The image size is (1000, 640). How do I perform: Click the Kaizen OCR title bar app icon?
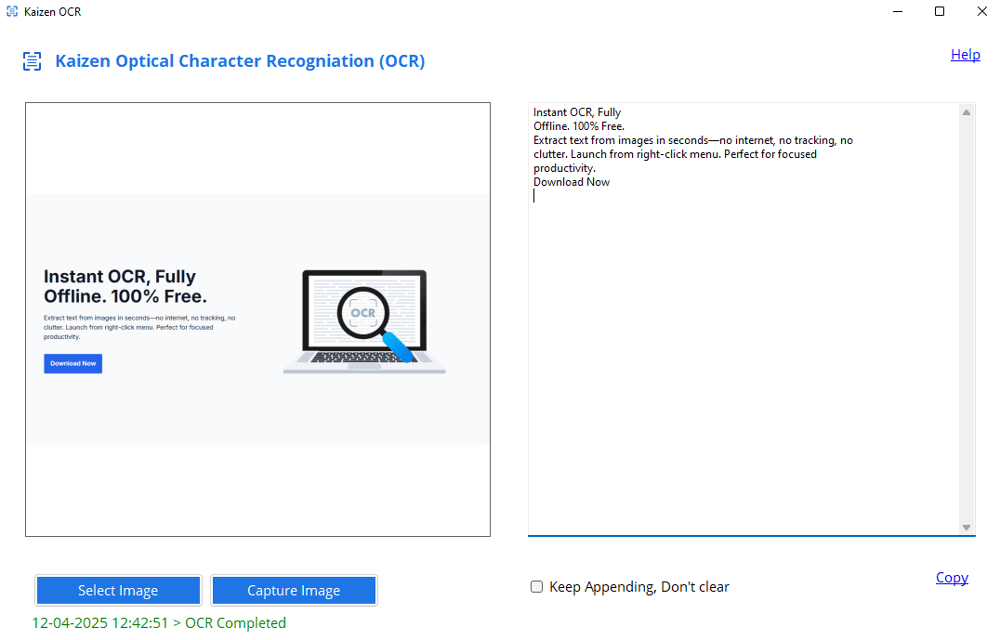click(12, 12)
